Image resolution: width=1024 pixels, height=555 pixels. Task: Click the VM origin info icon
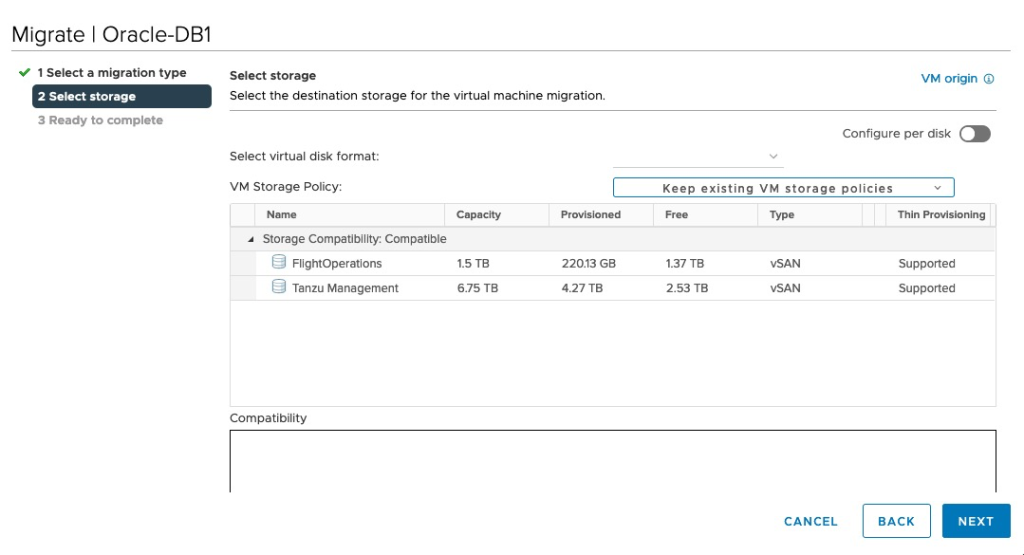coord(989,79)
